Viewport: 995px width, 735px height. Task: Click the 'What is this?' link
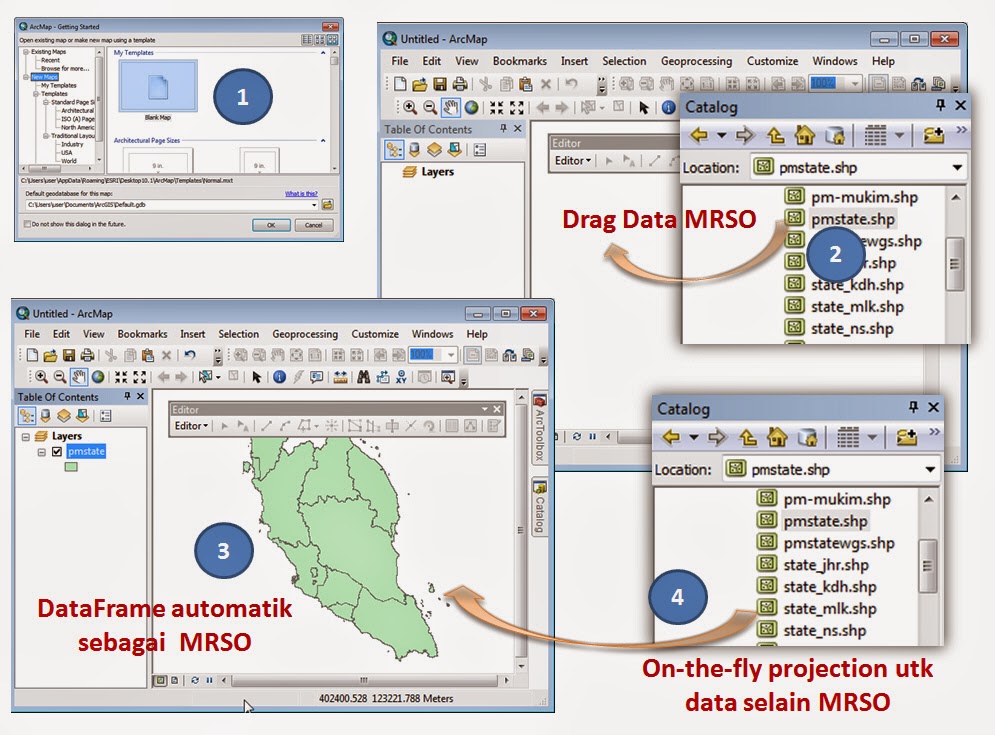coord(301,194)
